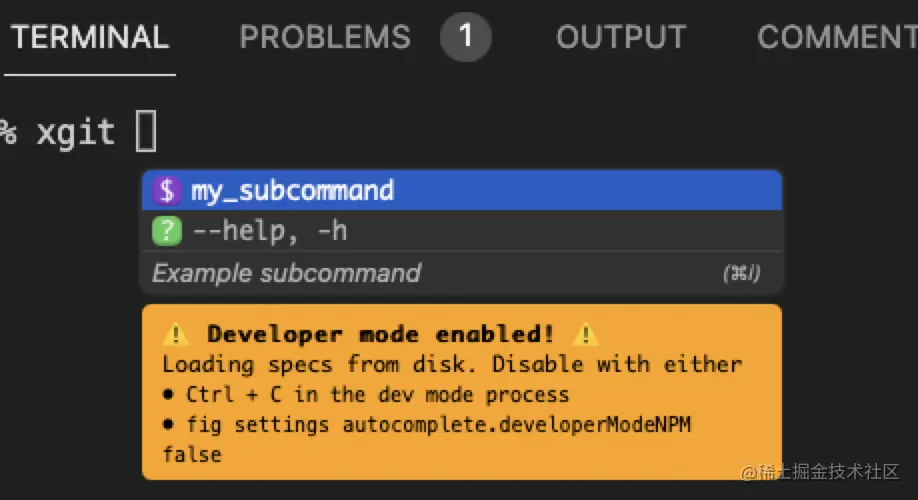
Task: Switch to the TERMINAL tab
Action: click(90, 37)
